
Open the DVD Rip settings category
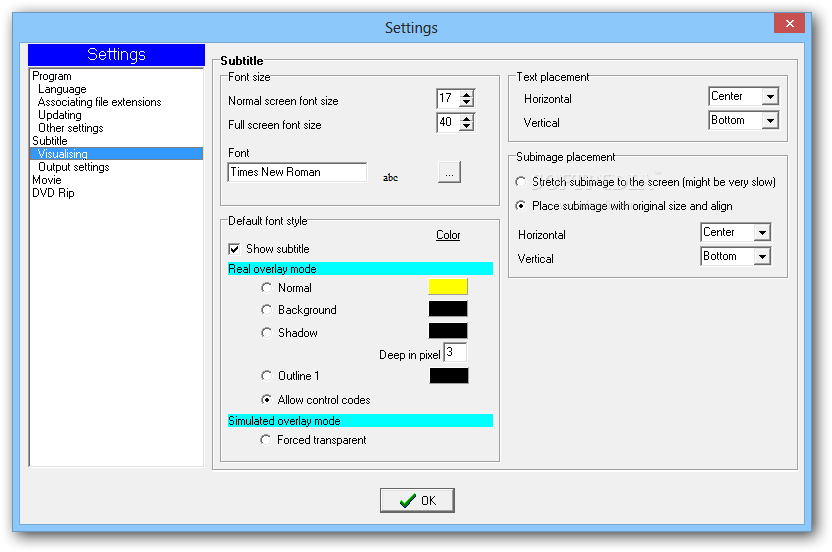pos(53,193)
